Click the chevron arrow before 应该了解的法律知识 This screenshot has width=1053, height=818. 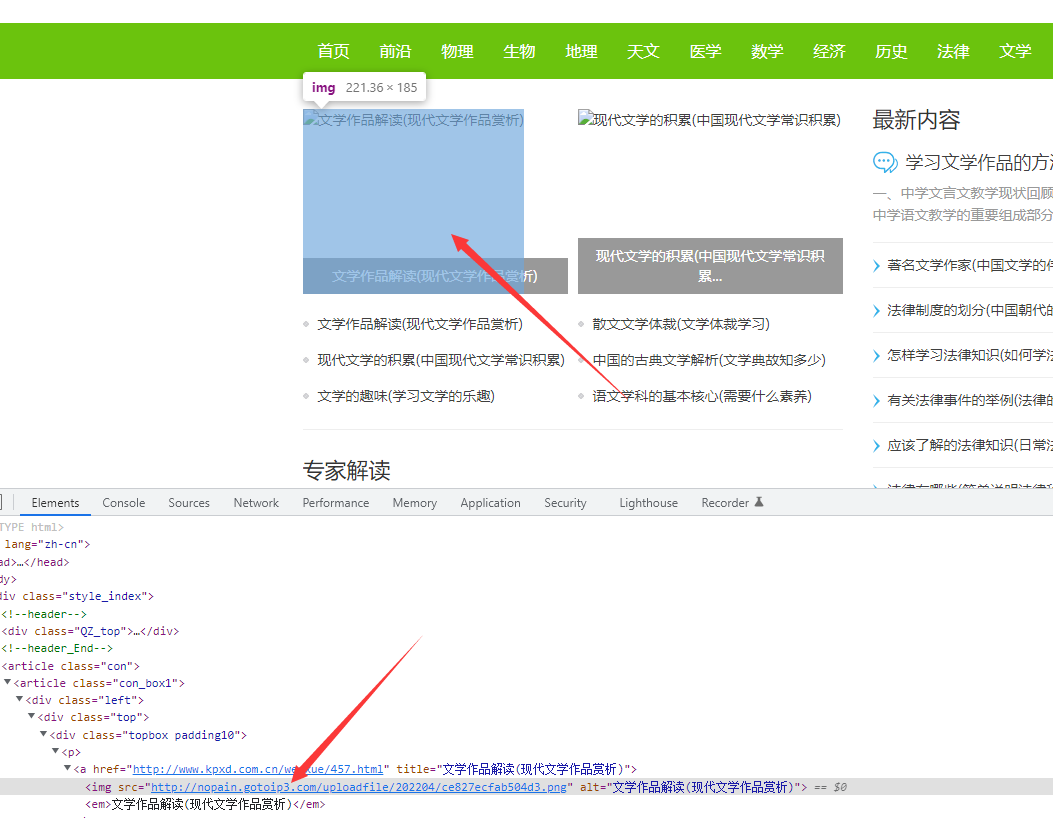pyautogui.click(x=877, y=445)
